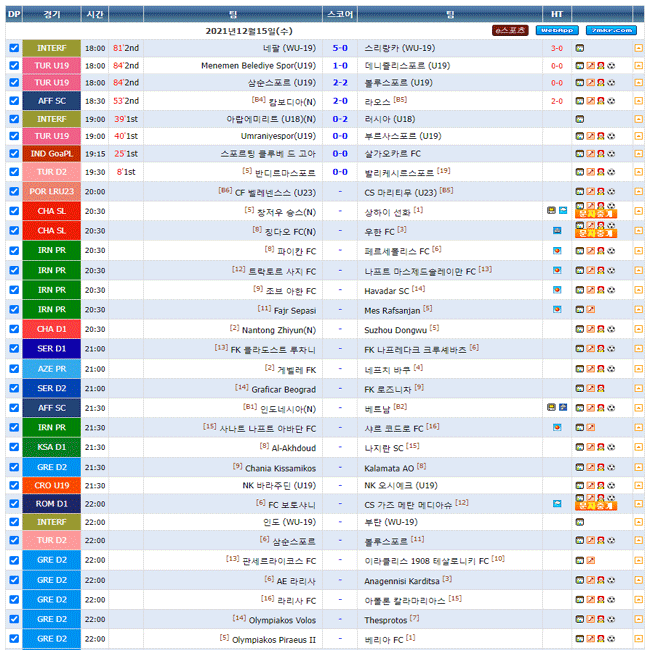Open the player icon in the 트락토르 사지 FC row
Screen dimensions: 650x650
(x=601, y=270)
